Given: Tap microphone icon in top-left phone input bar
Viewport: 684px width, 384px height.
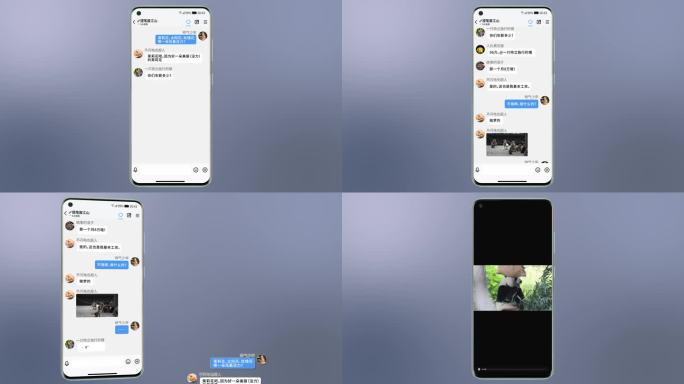Looking at the screenshot, I should (x=135, y=170).
